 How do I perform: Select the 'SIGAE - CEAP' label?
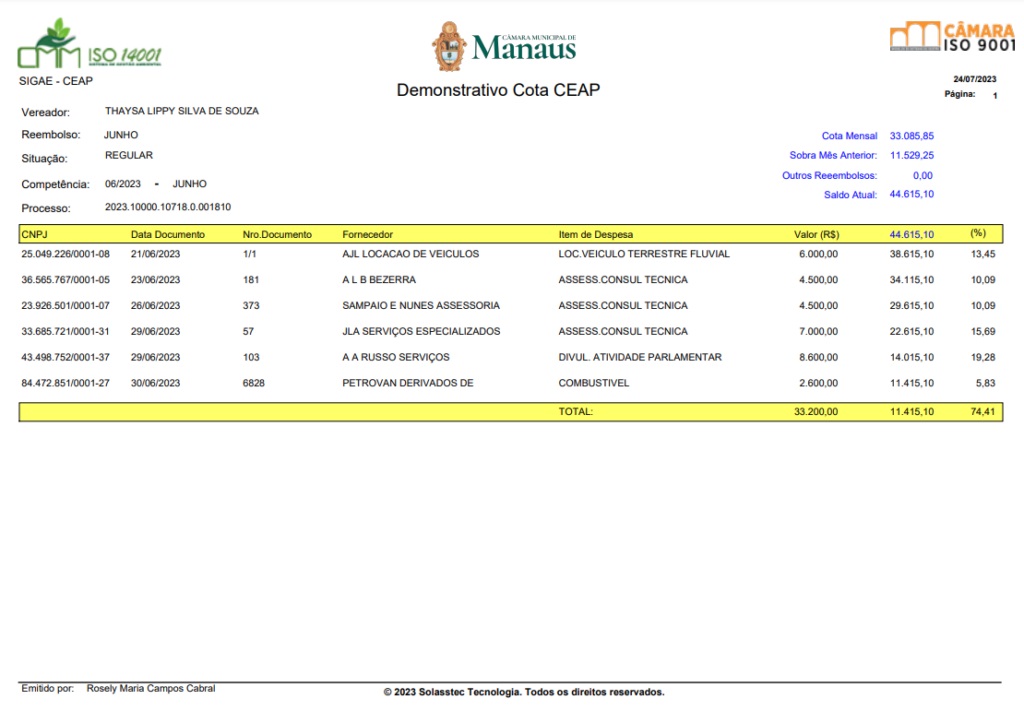pos(56,81)
